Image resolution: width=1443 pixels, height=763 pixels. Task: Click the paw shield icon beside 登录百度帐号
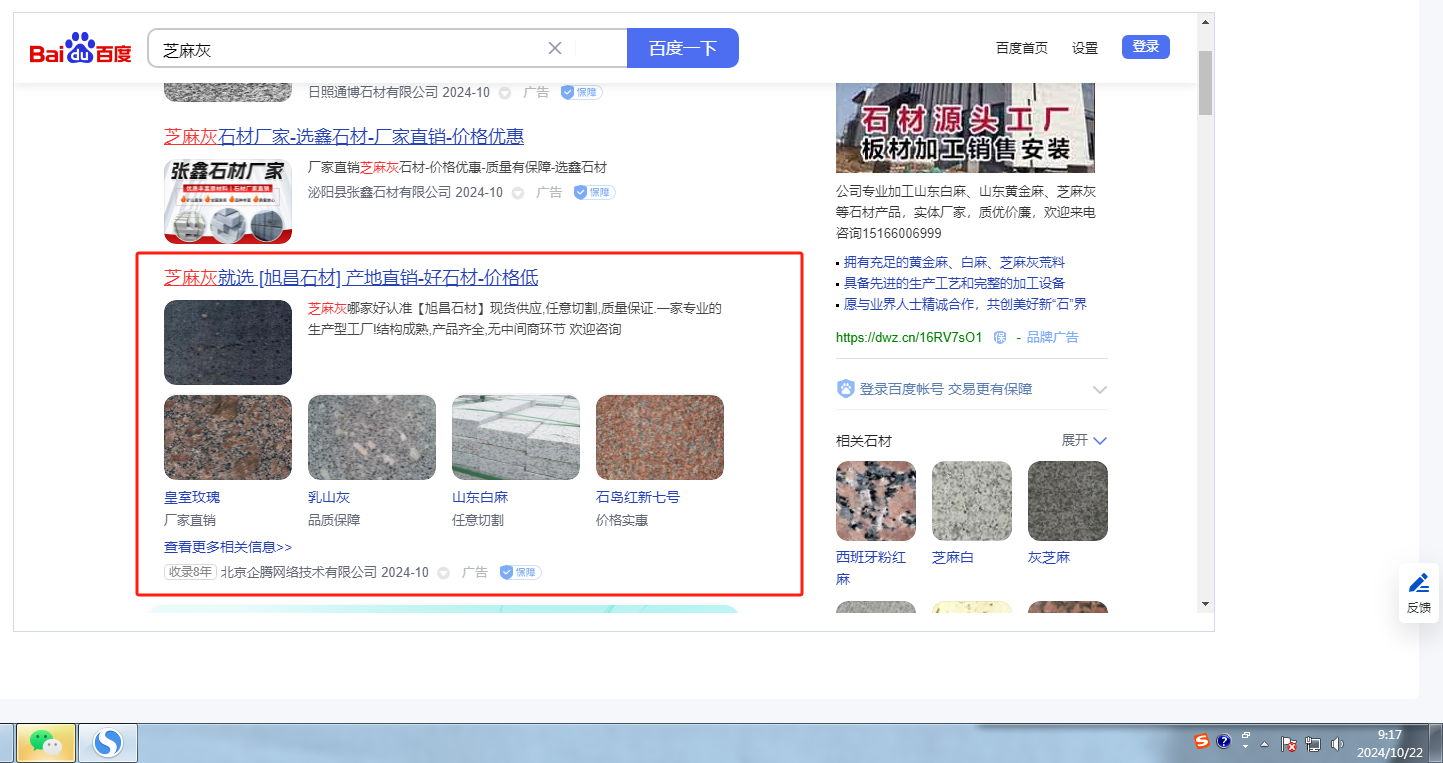(846, 389)
